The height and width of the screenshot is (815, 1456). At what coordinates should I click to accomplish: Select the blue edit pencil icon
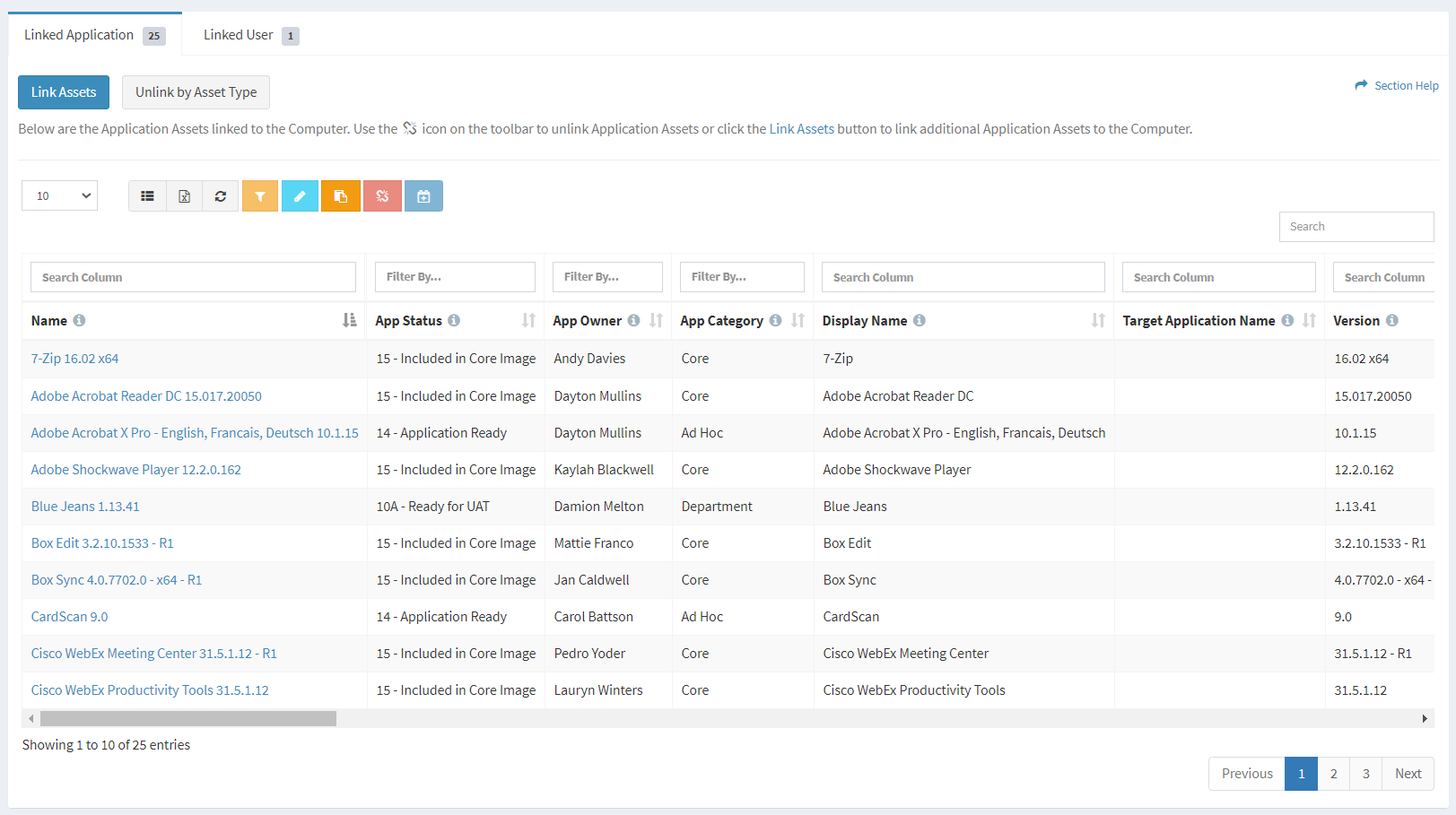pyautogui.click(x=300, y=195)
